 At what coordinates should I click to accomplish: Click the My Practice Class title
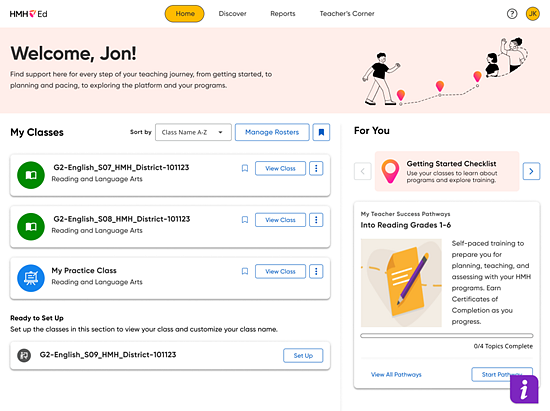pyautogui.click(x=84, y=270)
